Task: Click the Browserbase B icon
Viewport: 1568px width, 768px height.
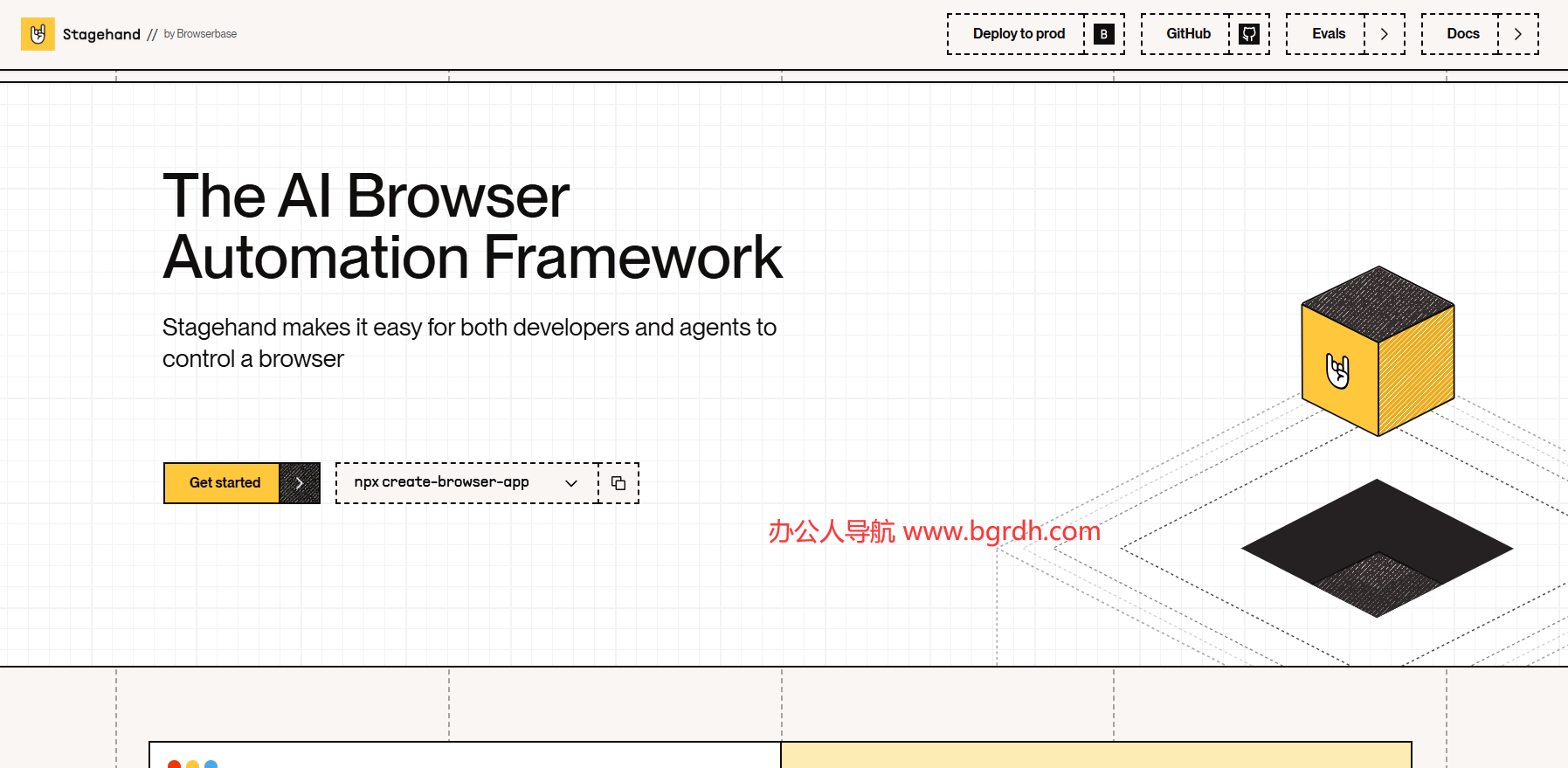Action: (1103, 34)
